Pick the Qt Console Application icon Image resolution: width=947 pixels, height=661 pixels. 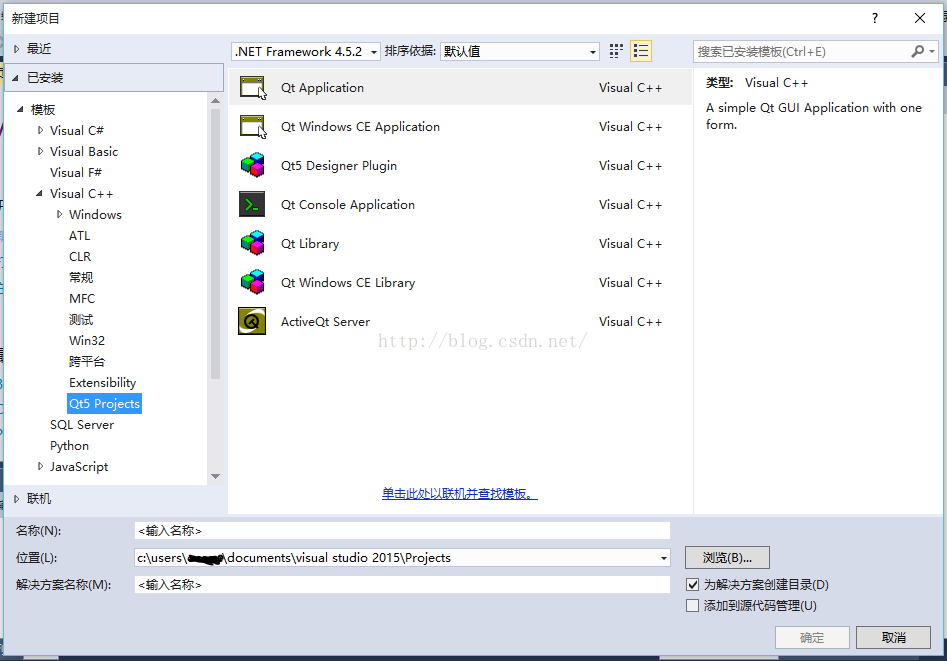click(x=252, y=205)
